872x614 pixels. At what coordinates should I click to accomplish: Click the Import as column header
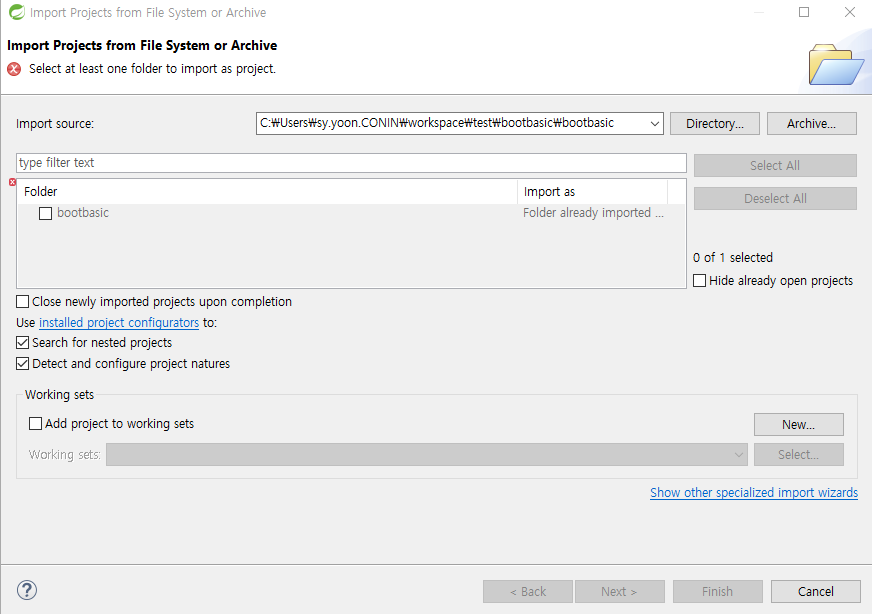(x=593, y=192)
